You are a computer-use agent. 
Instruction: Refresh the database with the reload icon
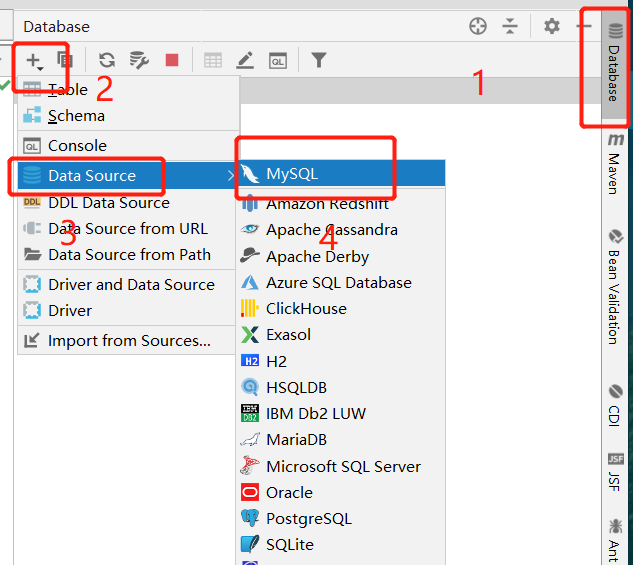pos(107,60)
